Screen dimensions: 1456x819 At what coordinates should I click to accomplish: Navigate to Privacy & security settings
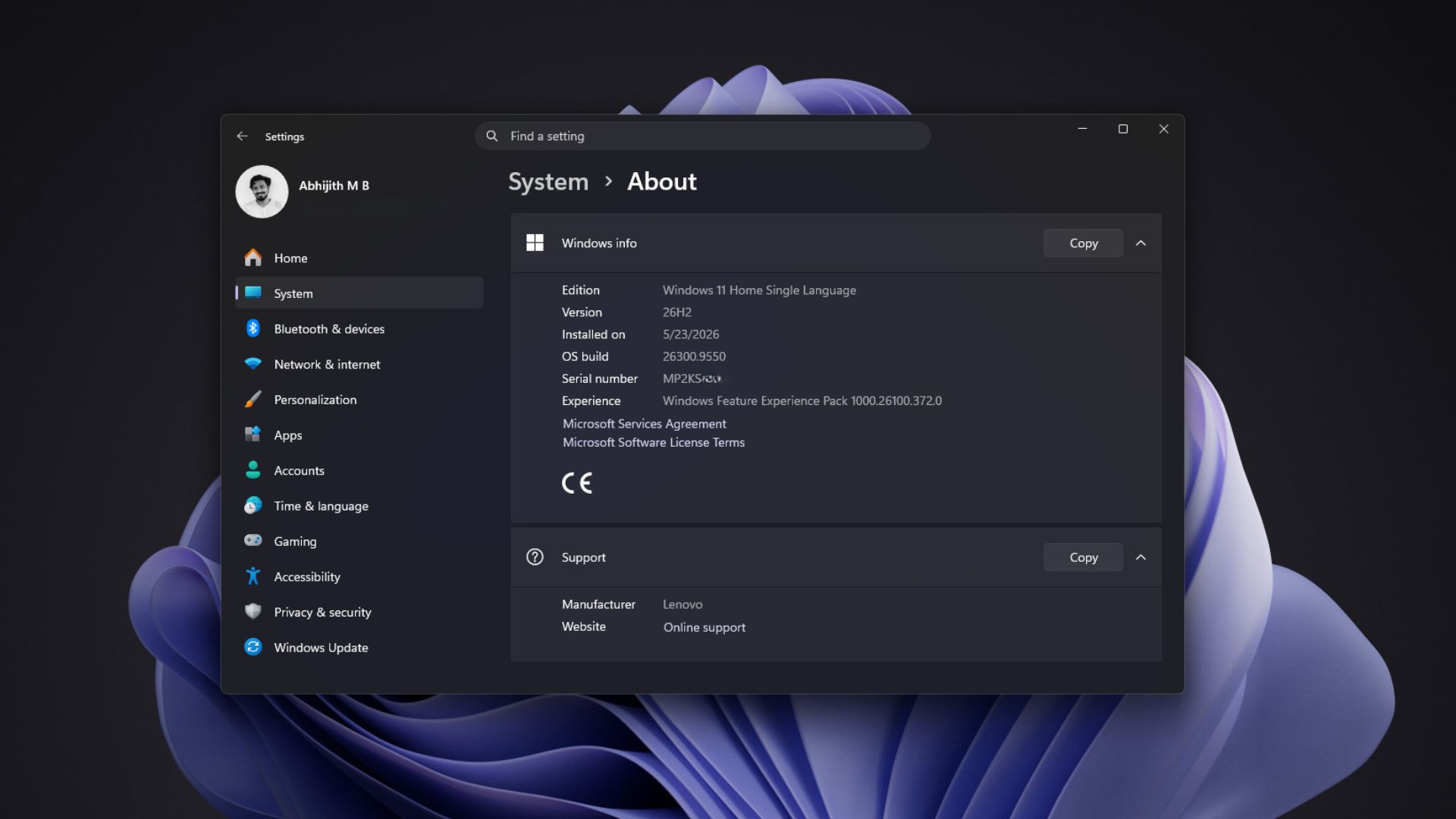pyautogui.click(x=359, y=612)
